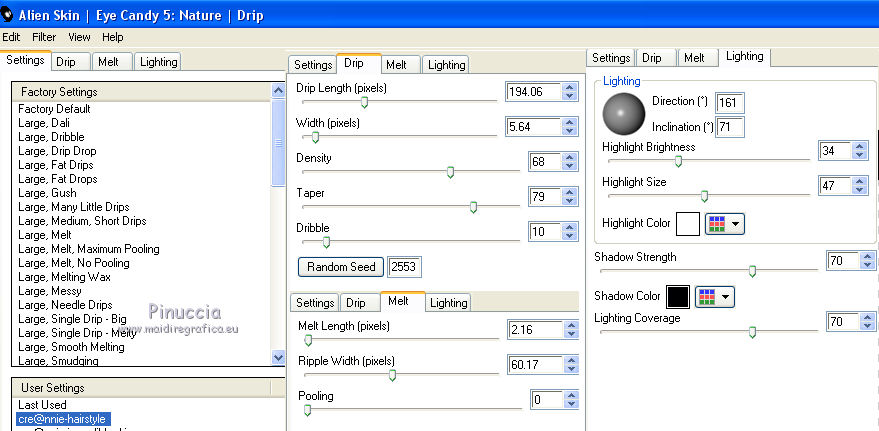Image resolution: width=879 pixels, height=431 pixels.
Task: Select Settings tab above Drip Length
Action: tap(313, 64)
